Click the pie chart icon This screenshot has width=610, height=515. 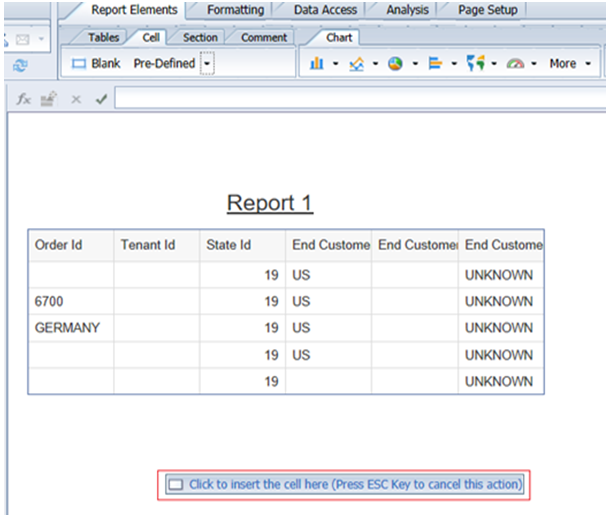[x=395, y=63]
